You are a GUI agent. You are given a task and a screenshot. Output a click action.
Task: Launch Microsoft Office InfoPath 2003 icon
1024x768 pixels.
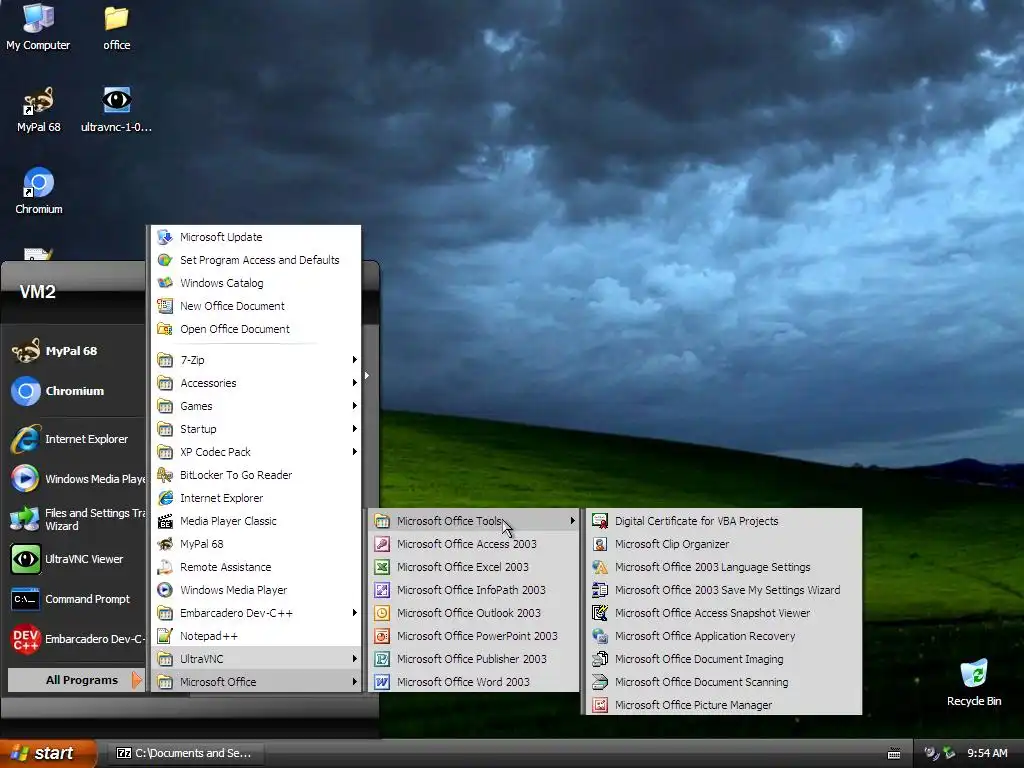click(x=382, y=590)
